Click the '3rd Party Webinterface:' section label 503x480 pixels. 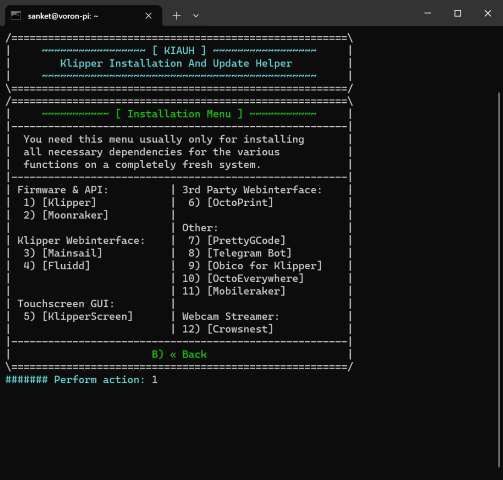[252, 190]
